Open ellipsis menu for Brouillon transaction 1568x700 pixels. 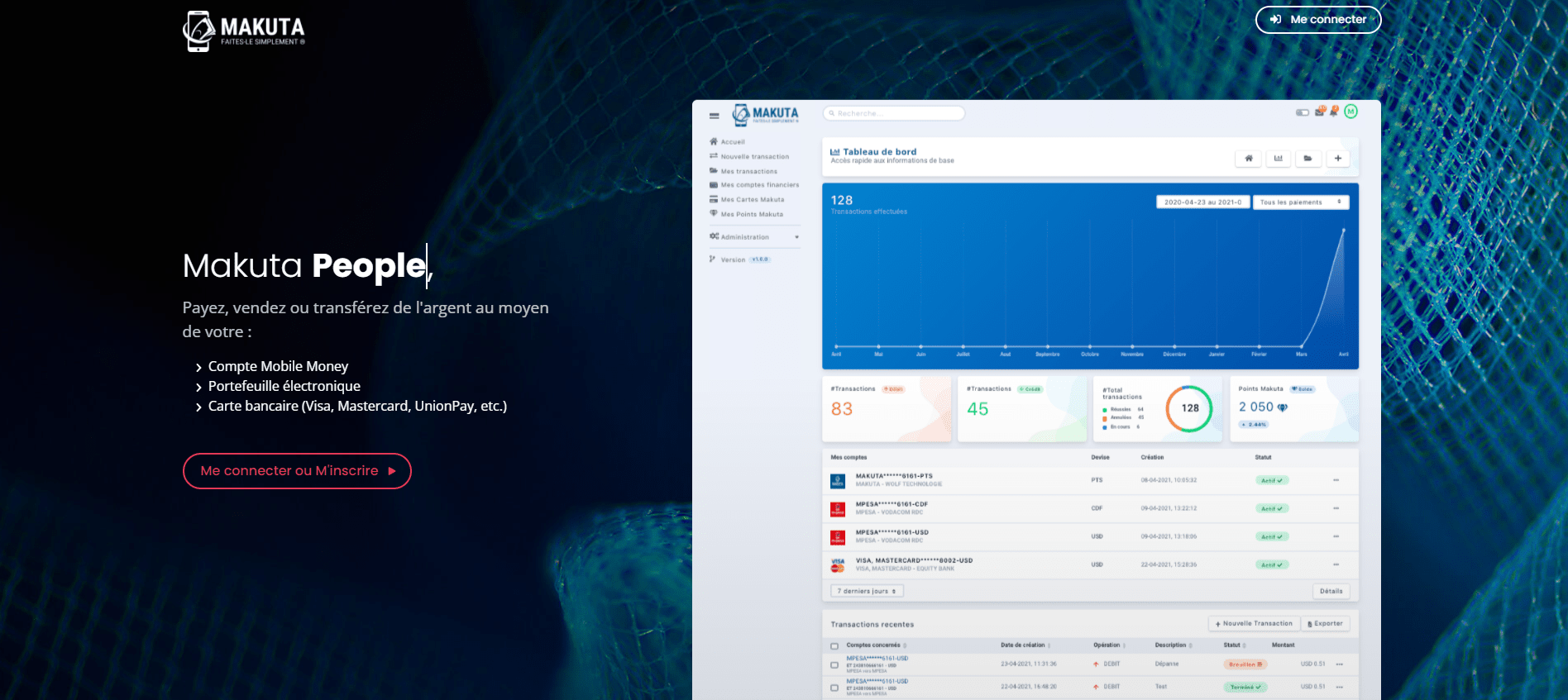coord(1340,664)
